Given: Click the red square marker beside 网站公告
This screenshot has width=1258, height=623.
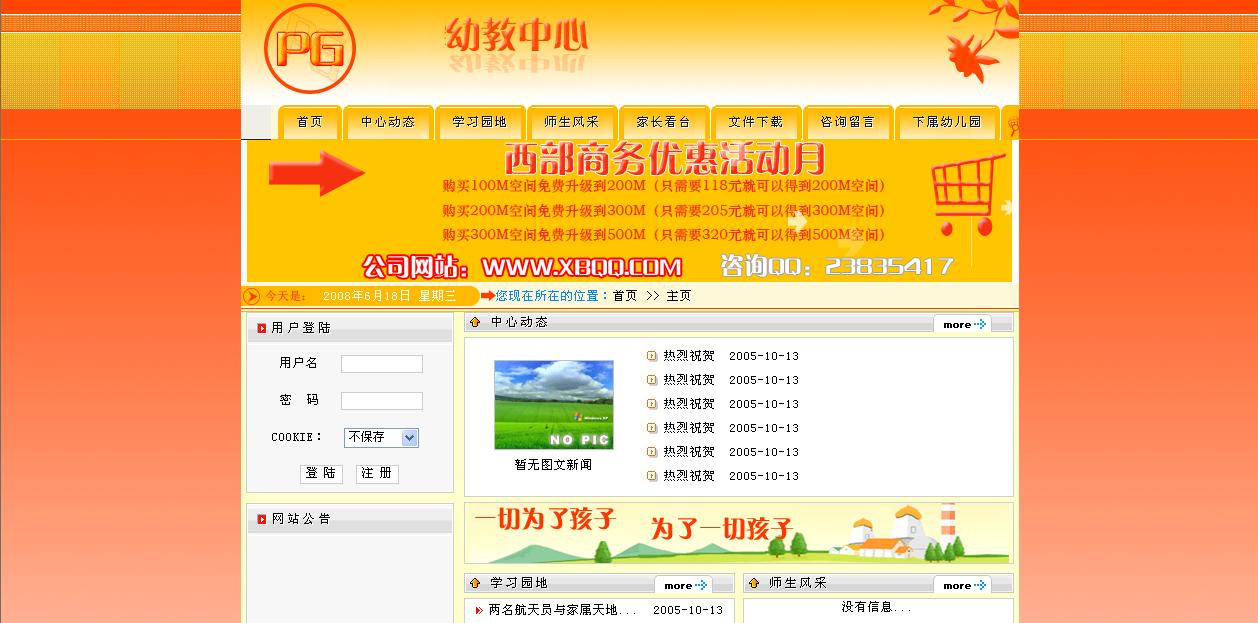Looking at the screenshot, I should pyautogui.click(x=262, y=518).
